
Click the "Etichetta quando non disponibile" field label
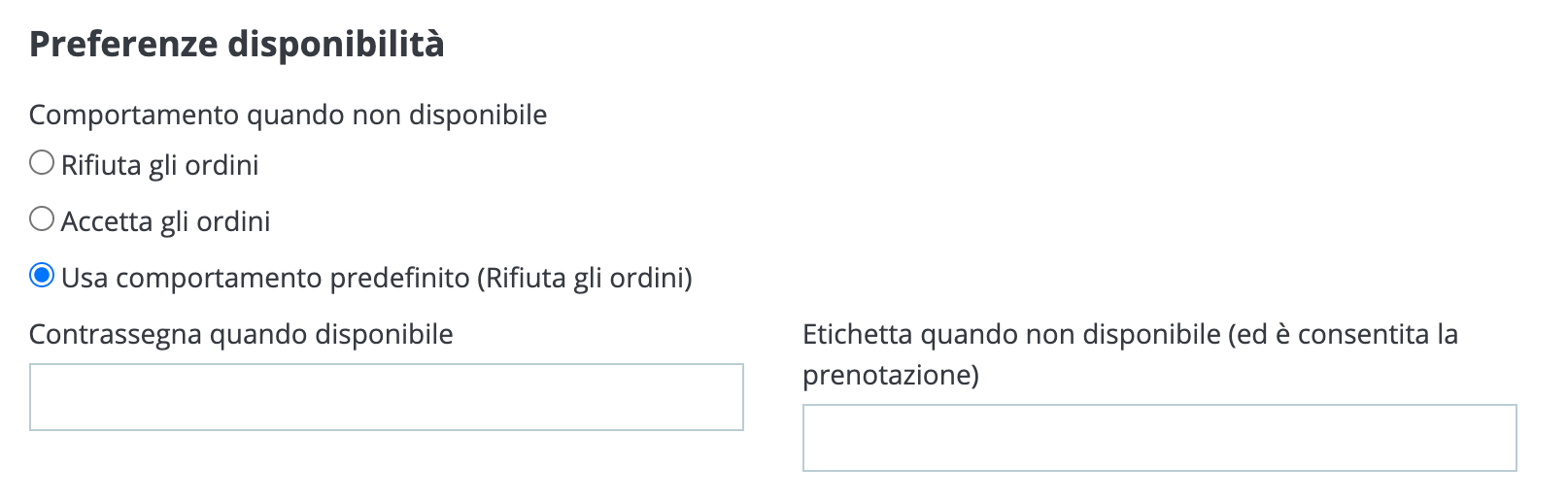[x=1010, y=334]
